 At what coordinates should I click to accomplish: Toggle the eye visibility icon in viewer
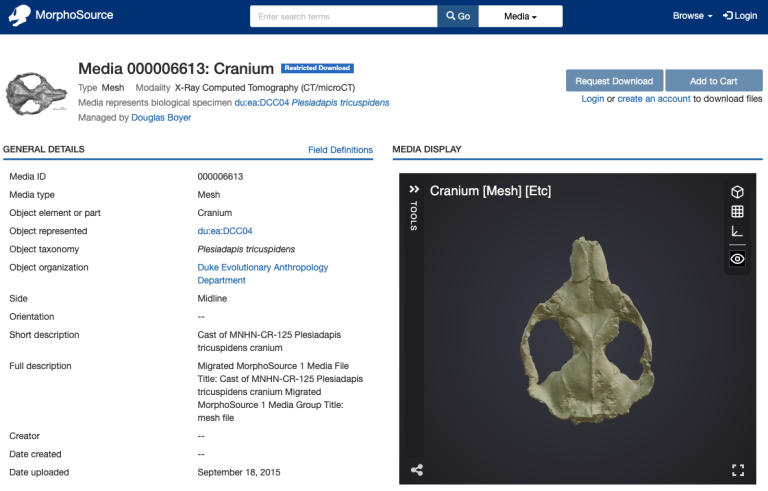click(x=737, y=259)
